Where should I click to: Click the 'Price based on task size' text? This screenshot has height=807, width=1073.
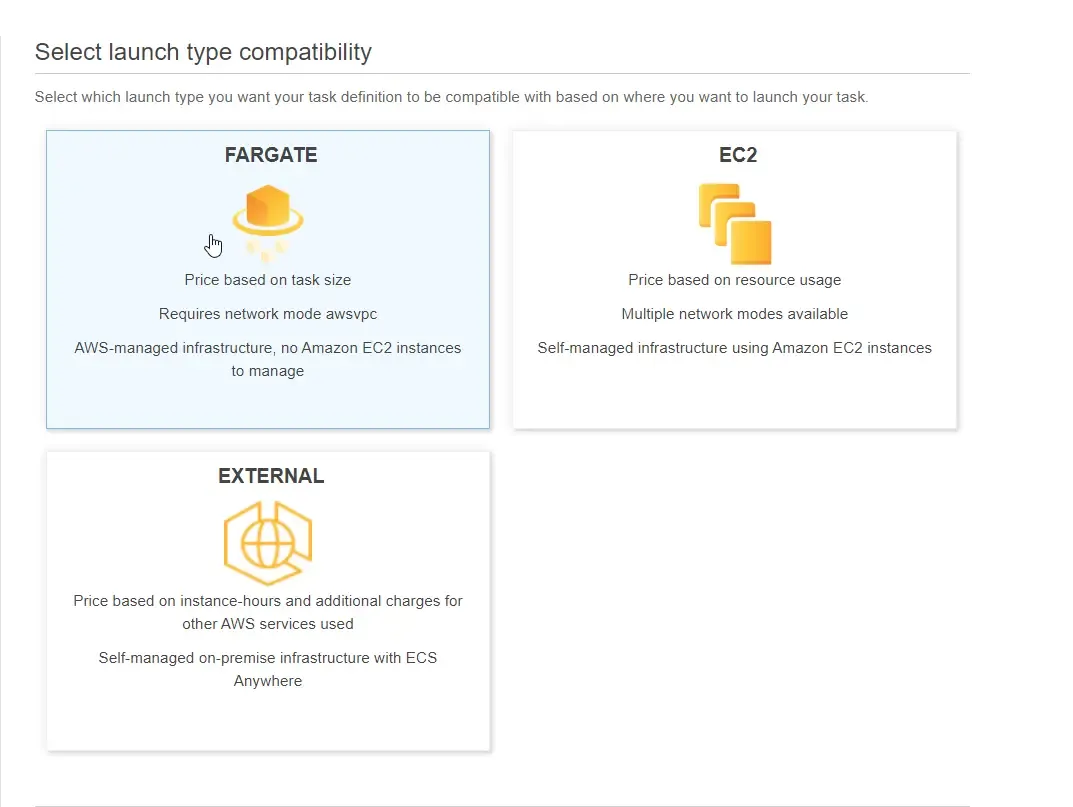coord(267,280)
